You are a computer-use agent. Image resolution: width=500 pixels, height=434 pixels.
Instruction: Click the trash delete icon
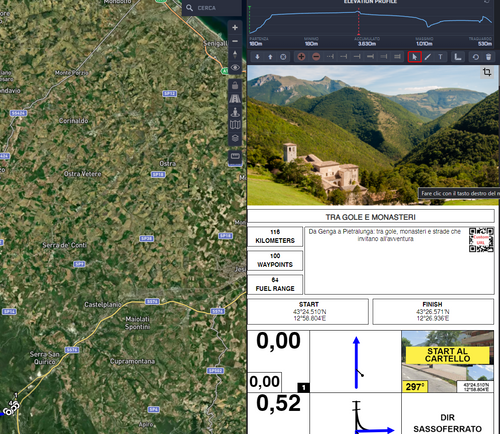(x=488, y=57)
